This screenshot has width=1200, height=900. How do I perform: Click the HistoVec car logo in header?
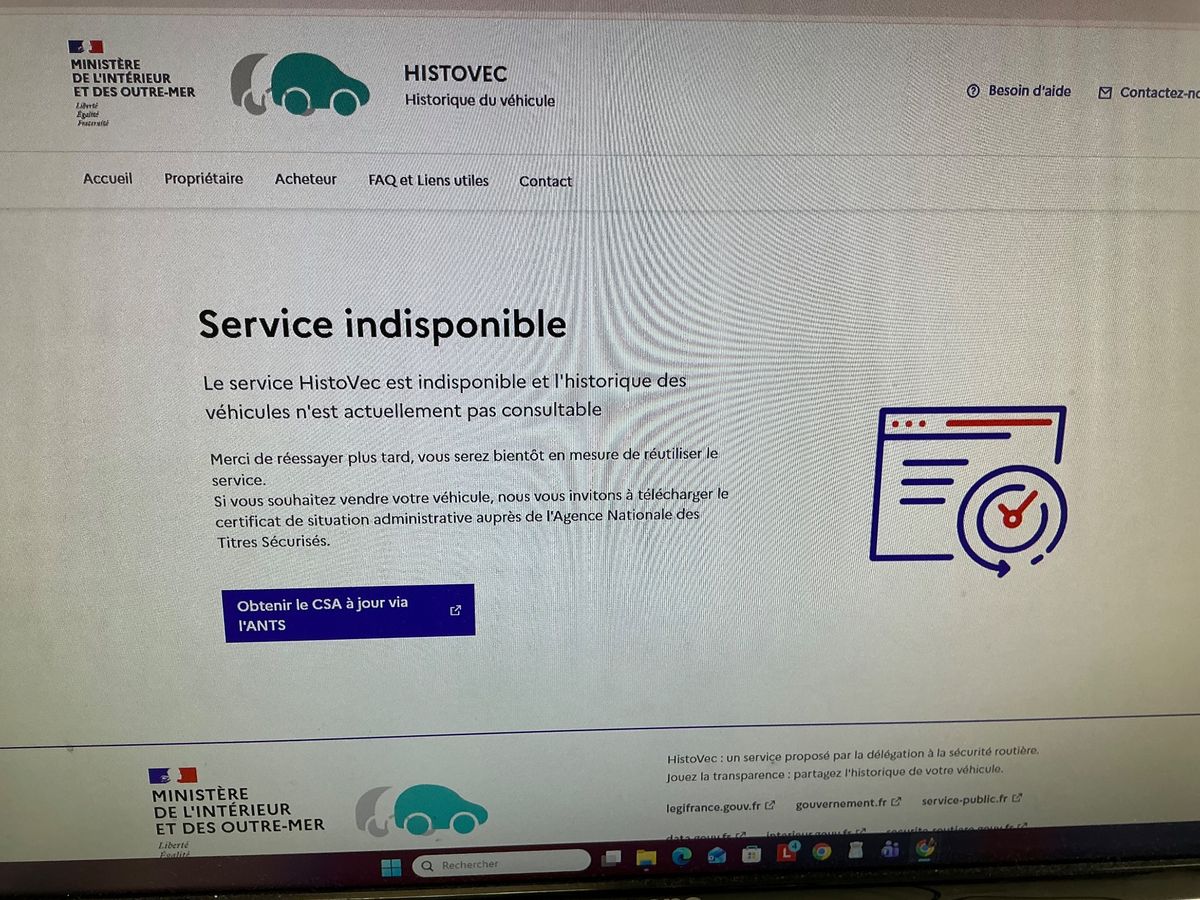[x=300, y=84]
